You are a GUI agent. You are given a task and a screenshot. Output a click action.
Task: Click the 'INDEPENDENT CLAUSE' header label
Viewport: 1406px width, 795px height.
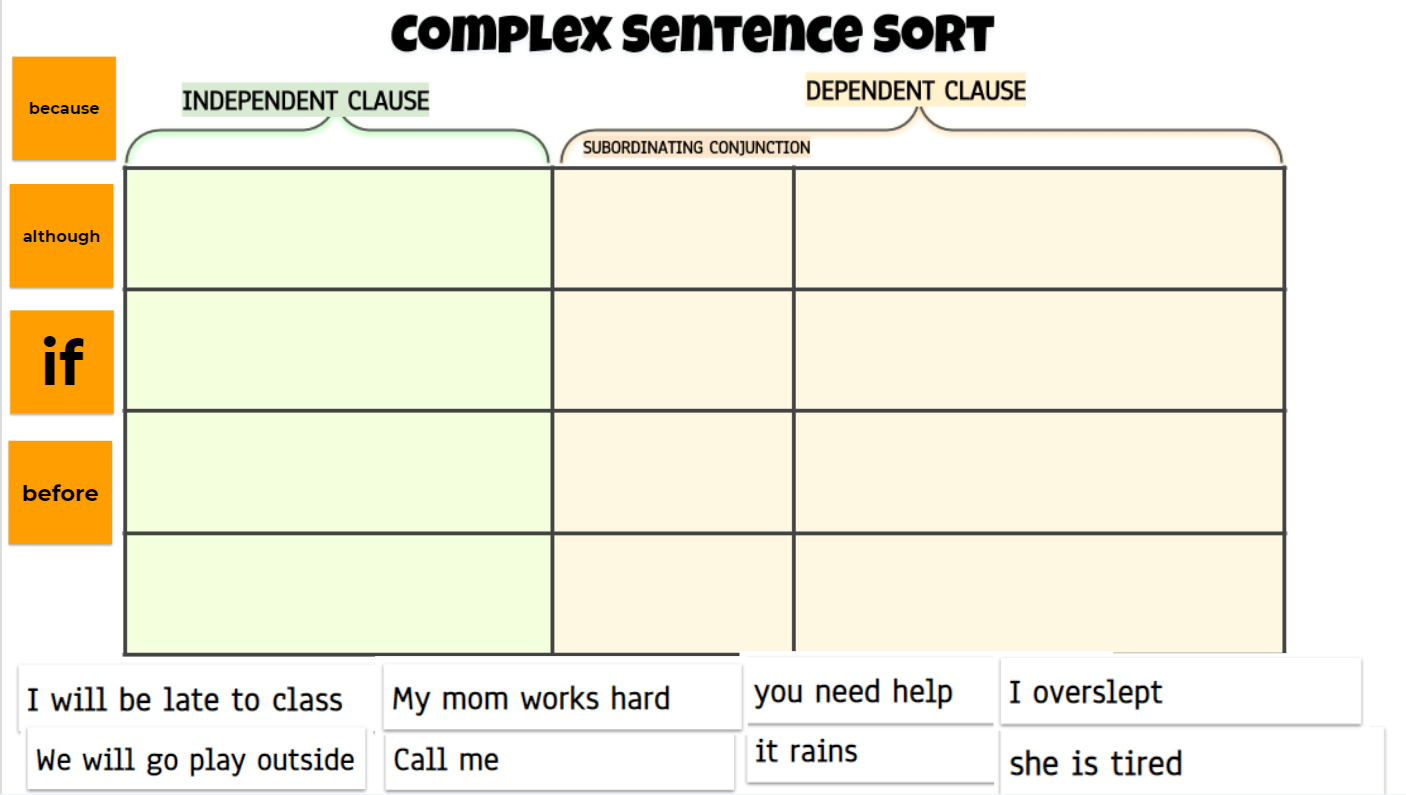point(305,100)
